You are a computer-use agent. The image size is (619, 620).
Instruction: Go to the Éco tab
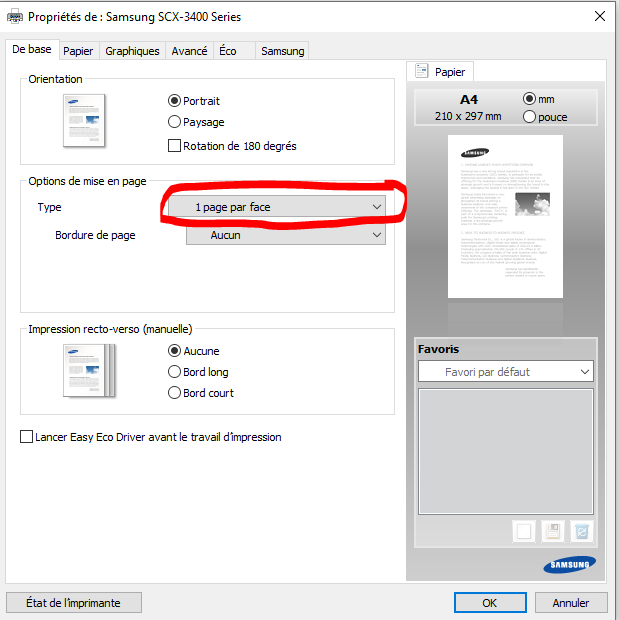234,51
